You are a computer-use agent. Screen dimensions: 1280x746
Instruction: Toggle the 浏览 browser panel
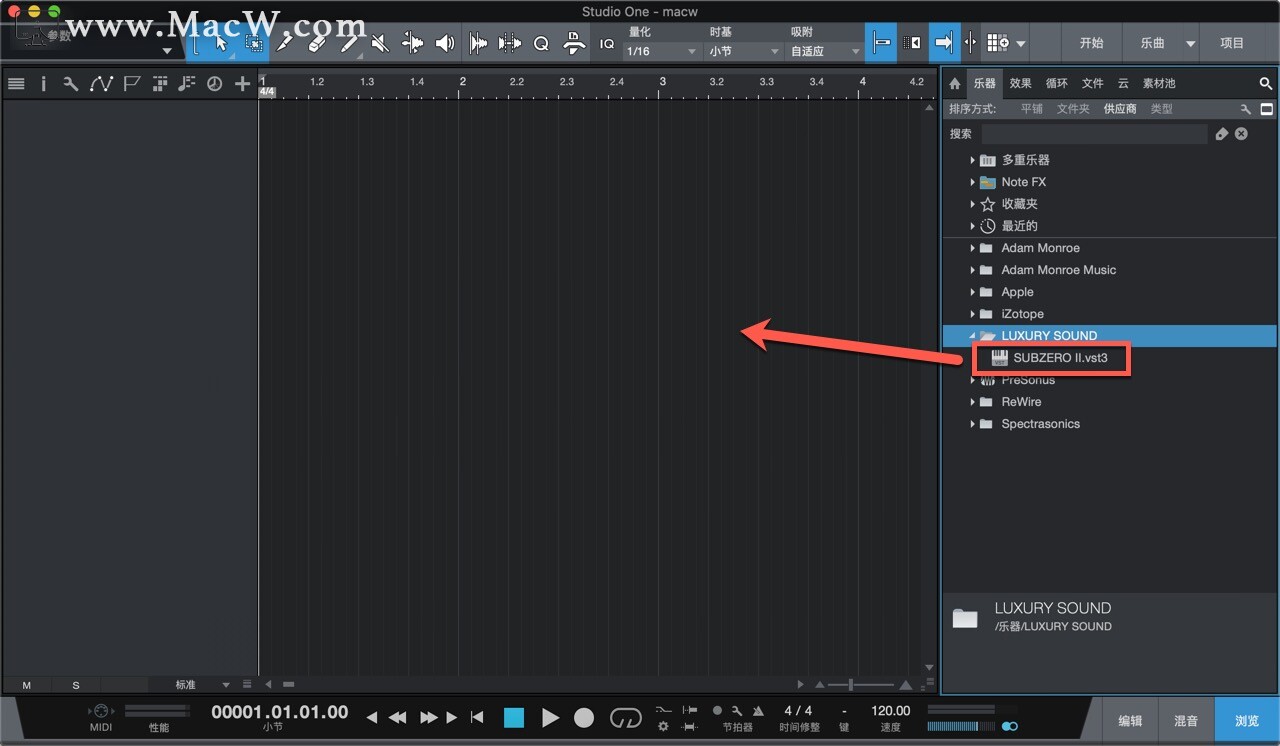(1246, 720)
